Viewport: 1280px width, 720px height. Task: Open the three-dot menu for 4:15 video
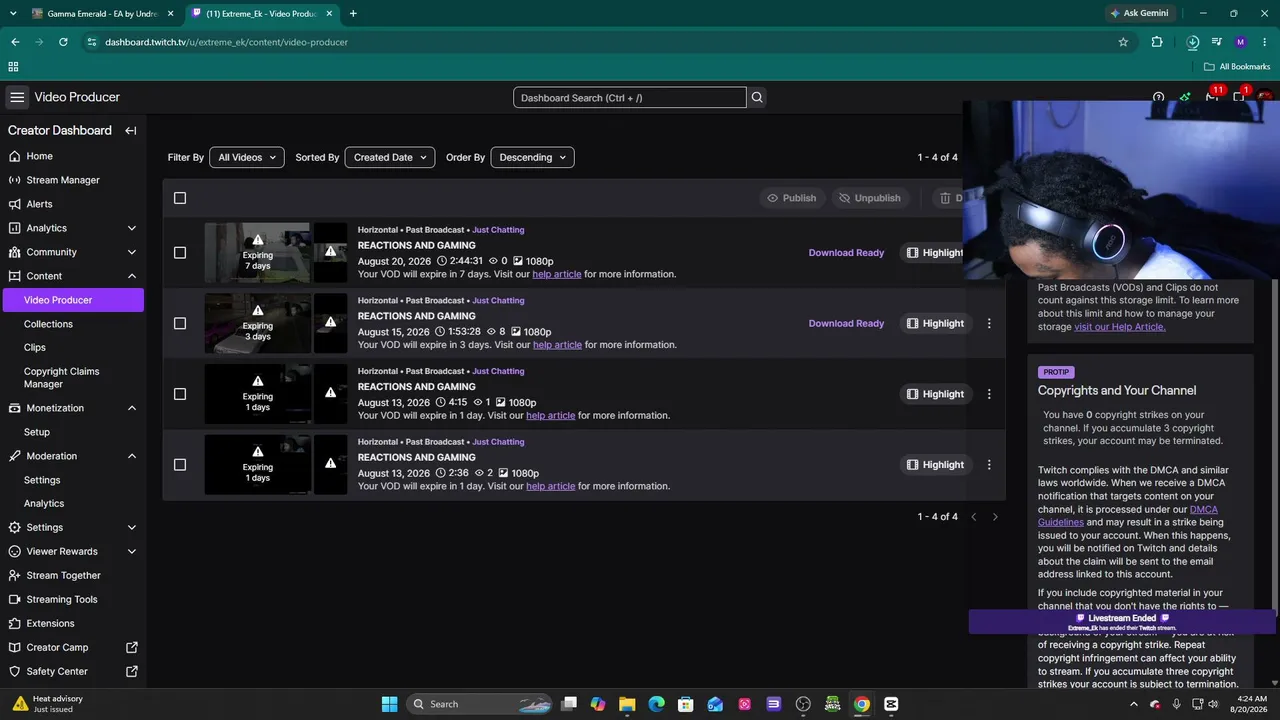point(989,394)
